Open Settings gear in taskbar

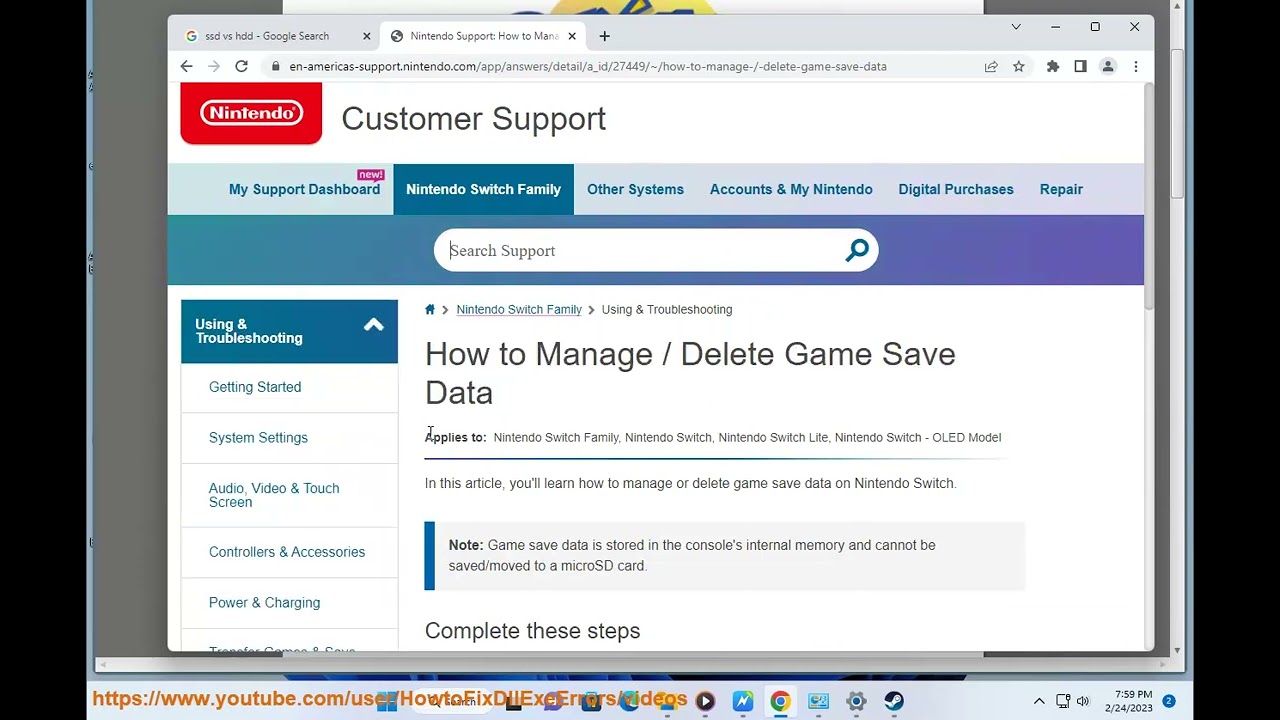[856, 701]
